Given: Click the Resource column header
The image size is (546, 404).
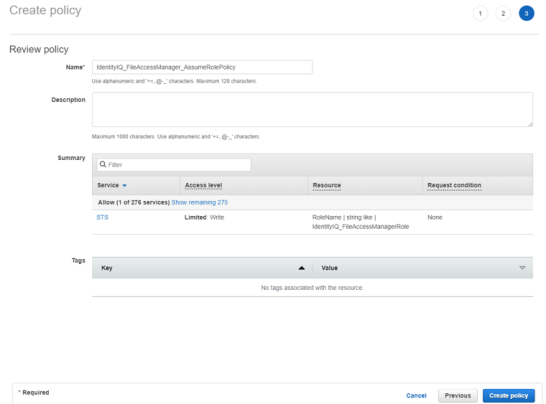Looking at the screenshot, I should click(327, 185).
